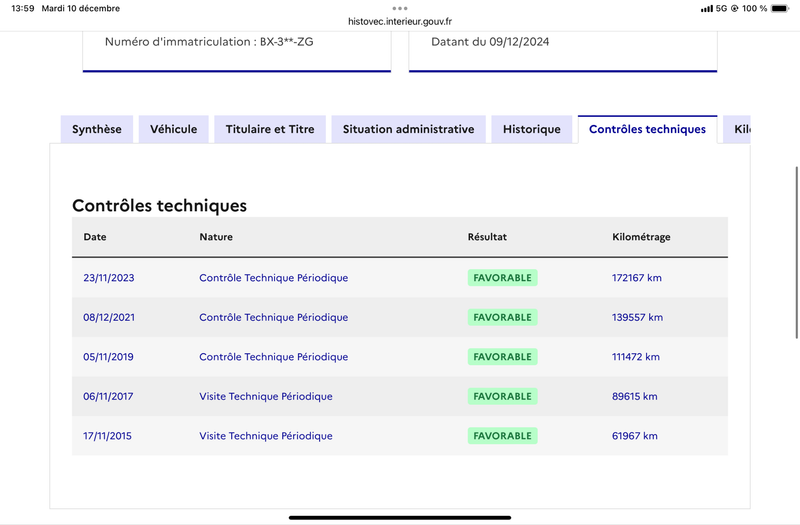Screen dimensions: 800x525
Task: Click FAVORABLE badge in the 08/12/2021 row
Action: click(503, 317)
